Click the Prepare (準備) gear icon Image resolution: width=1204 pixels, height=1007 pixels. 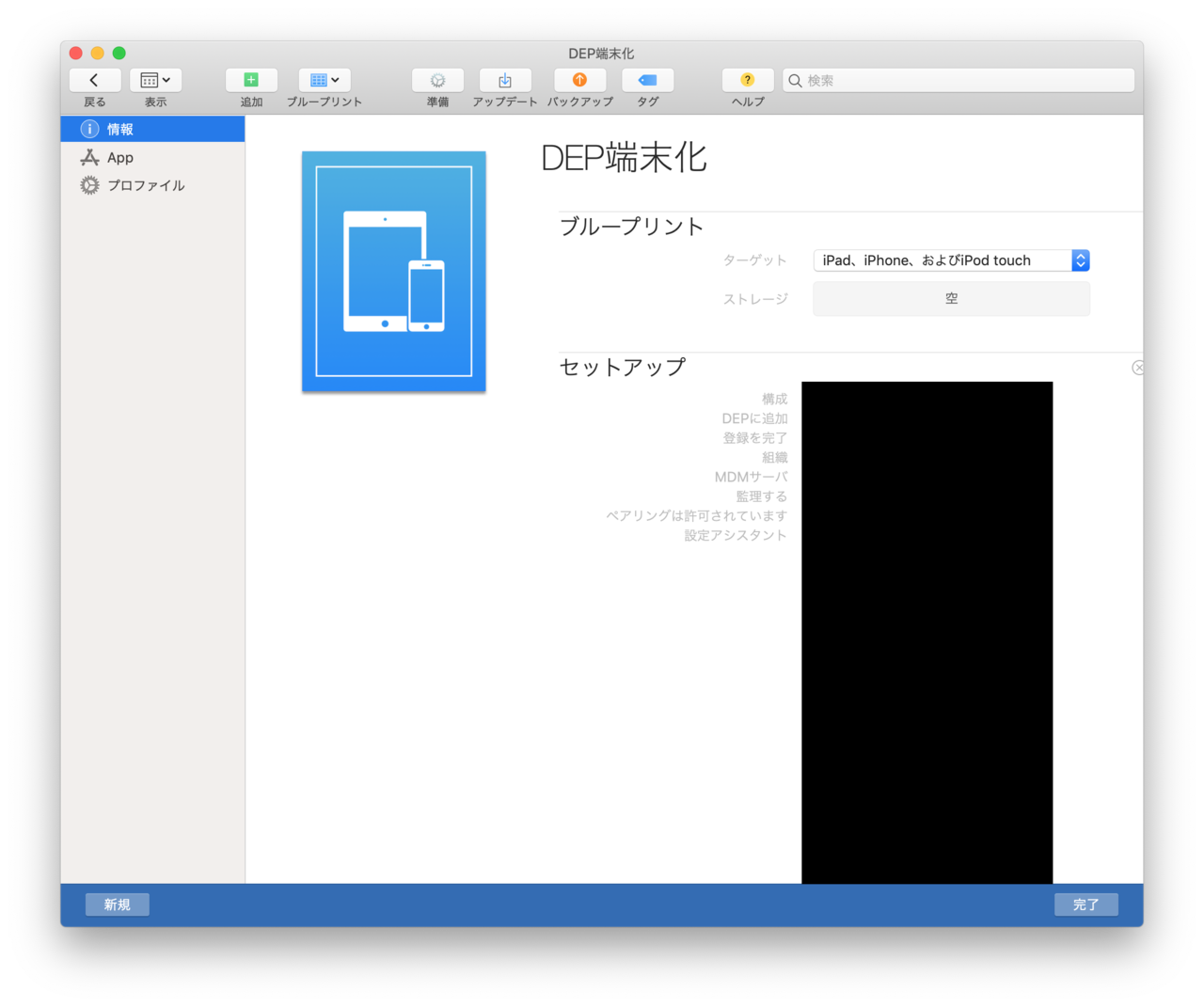(437, 81)
